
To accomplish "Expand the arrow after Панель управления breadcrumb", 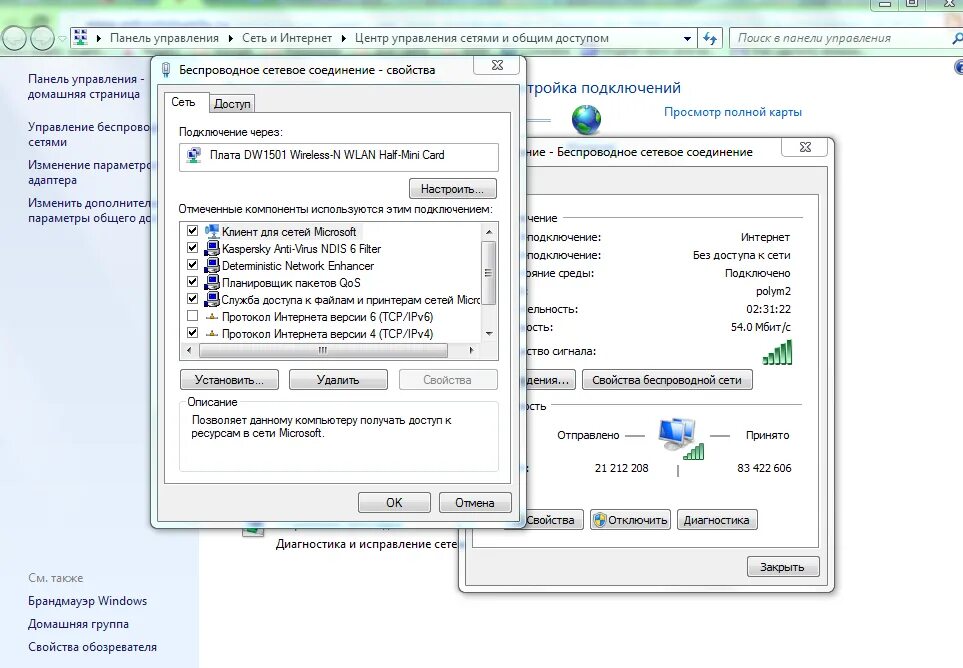I will [x=230, y=38].
